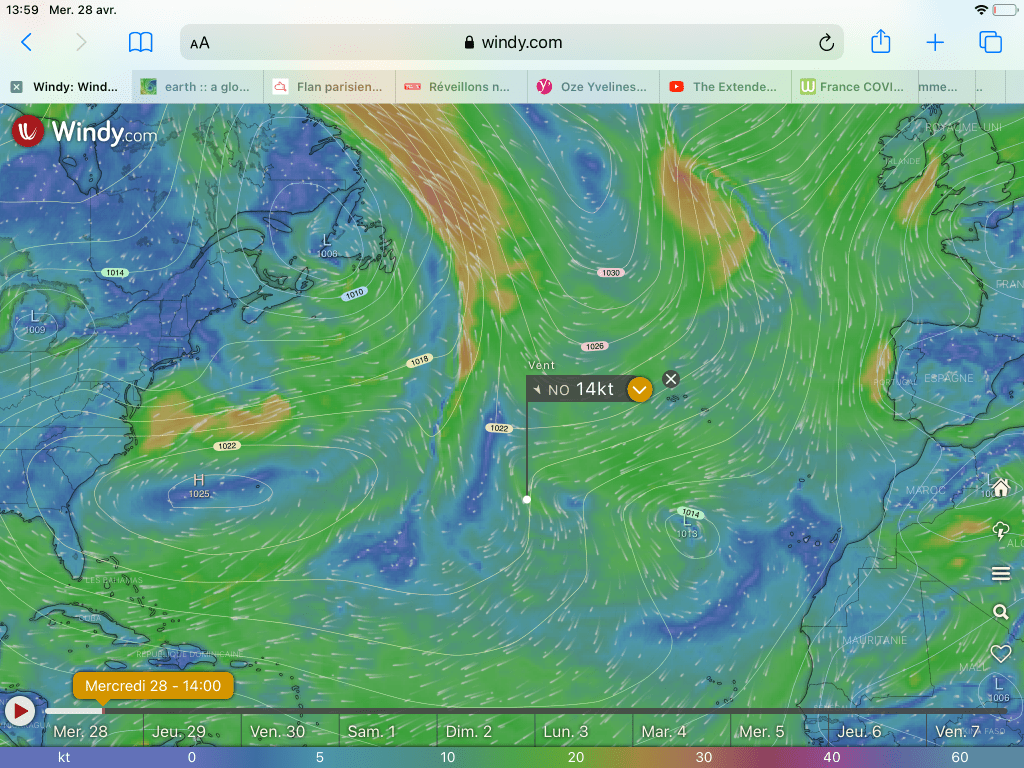Expand the wind 14kt picker details arrow
Screen dimensions: 1024x768
[x=640, y=389]
